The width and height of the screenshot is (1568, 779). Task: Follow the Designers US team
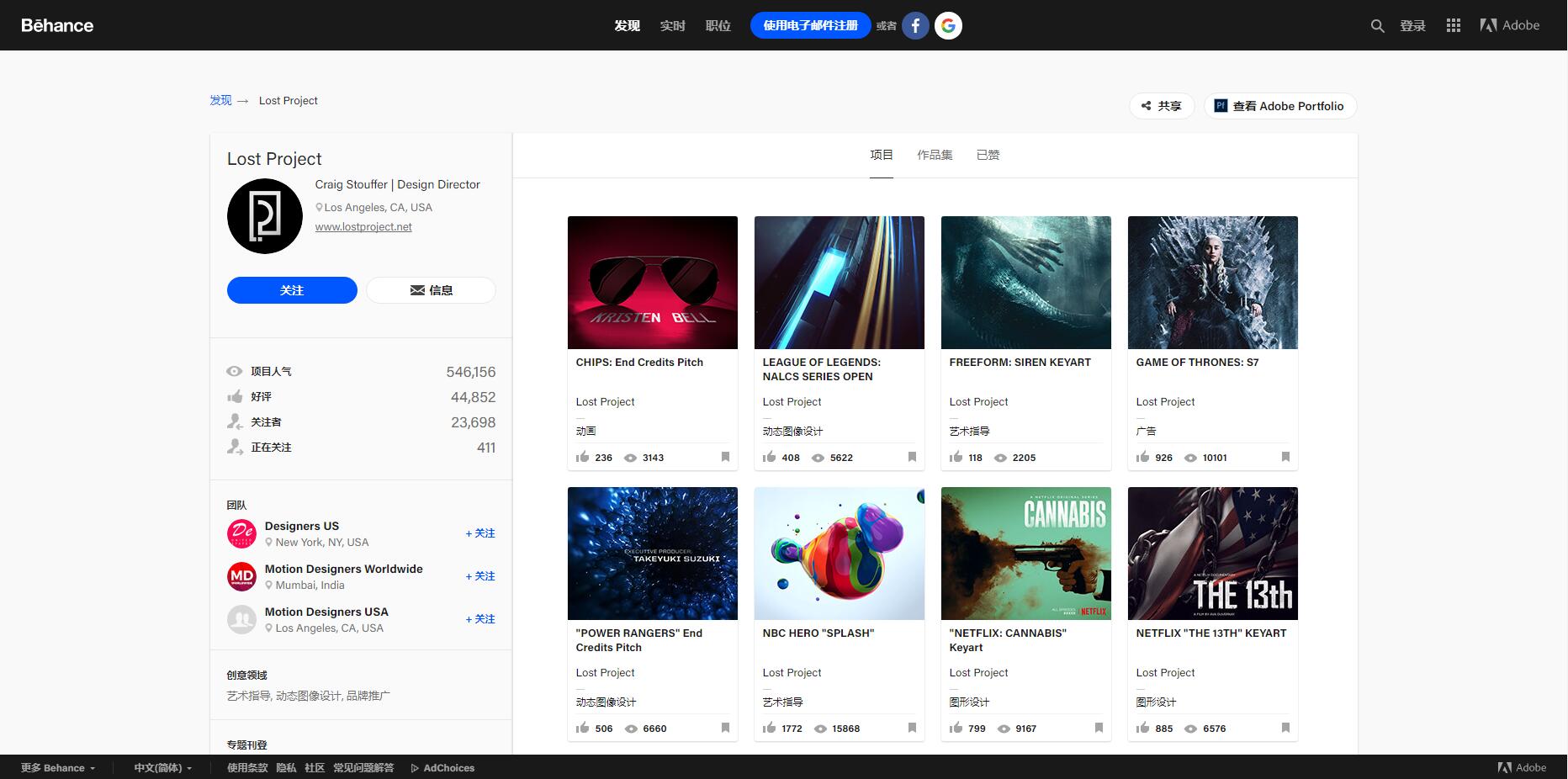[480, 533]
